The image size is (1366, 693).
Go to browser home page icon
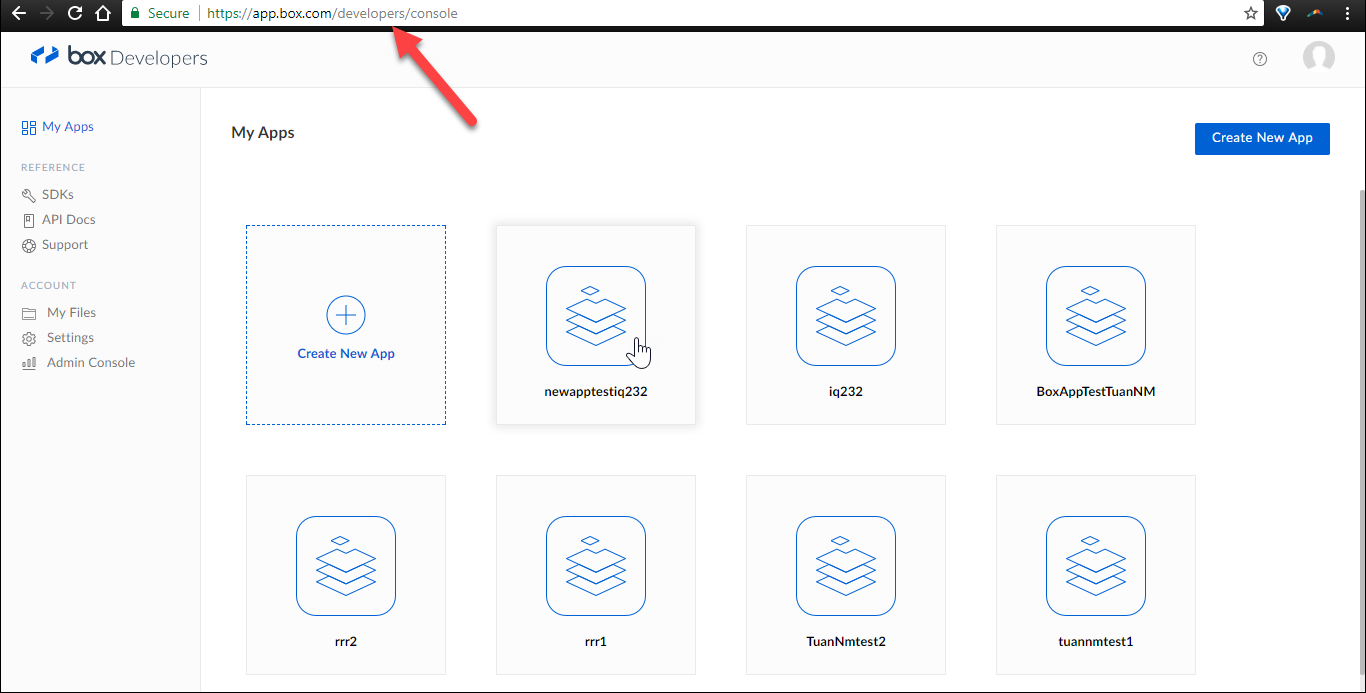click(102, 13)
